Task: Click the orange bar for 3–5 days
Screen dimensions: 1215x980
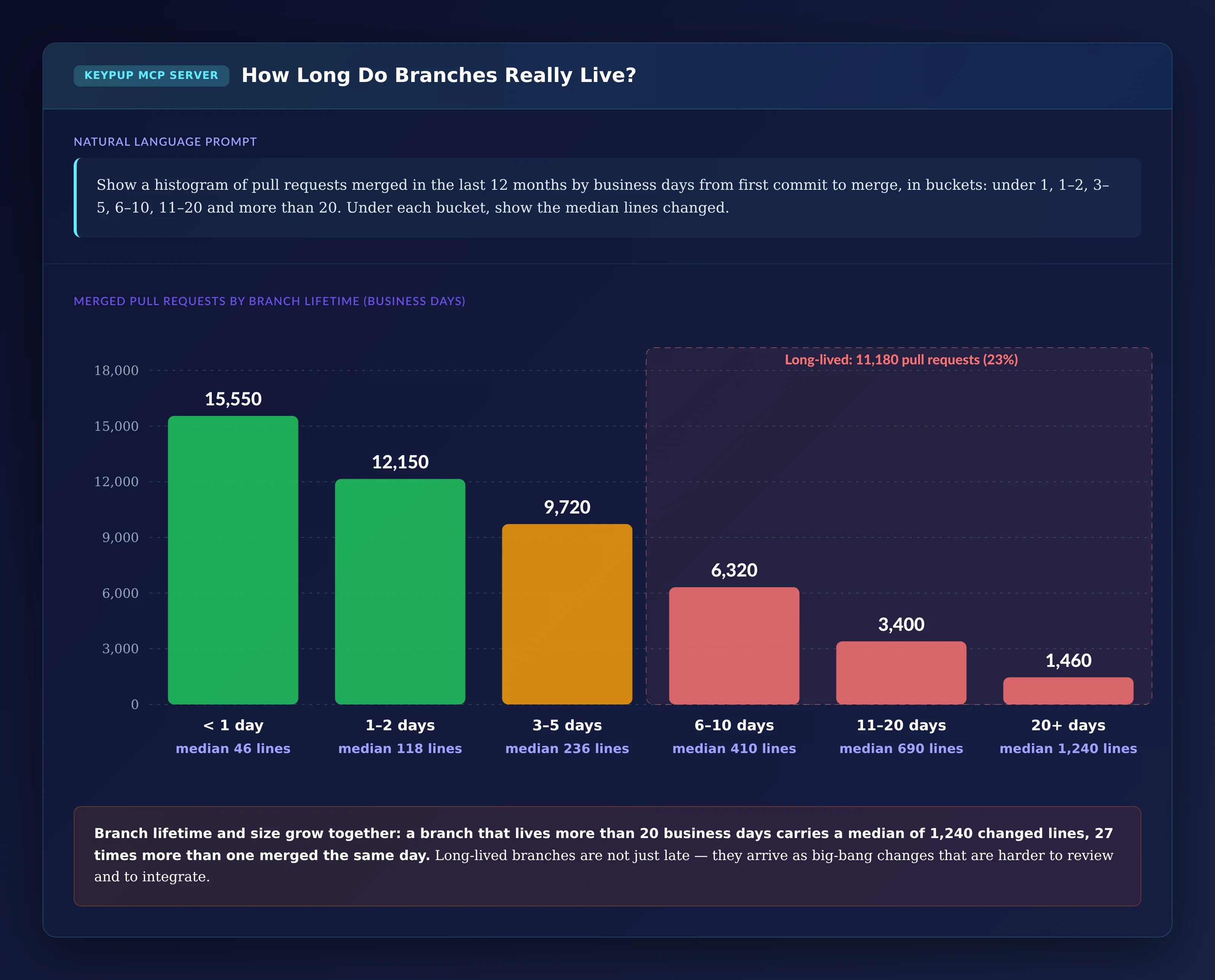Action: (x=567, y=614)
